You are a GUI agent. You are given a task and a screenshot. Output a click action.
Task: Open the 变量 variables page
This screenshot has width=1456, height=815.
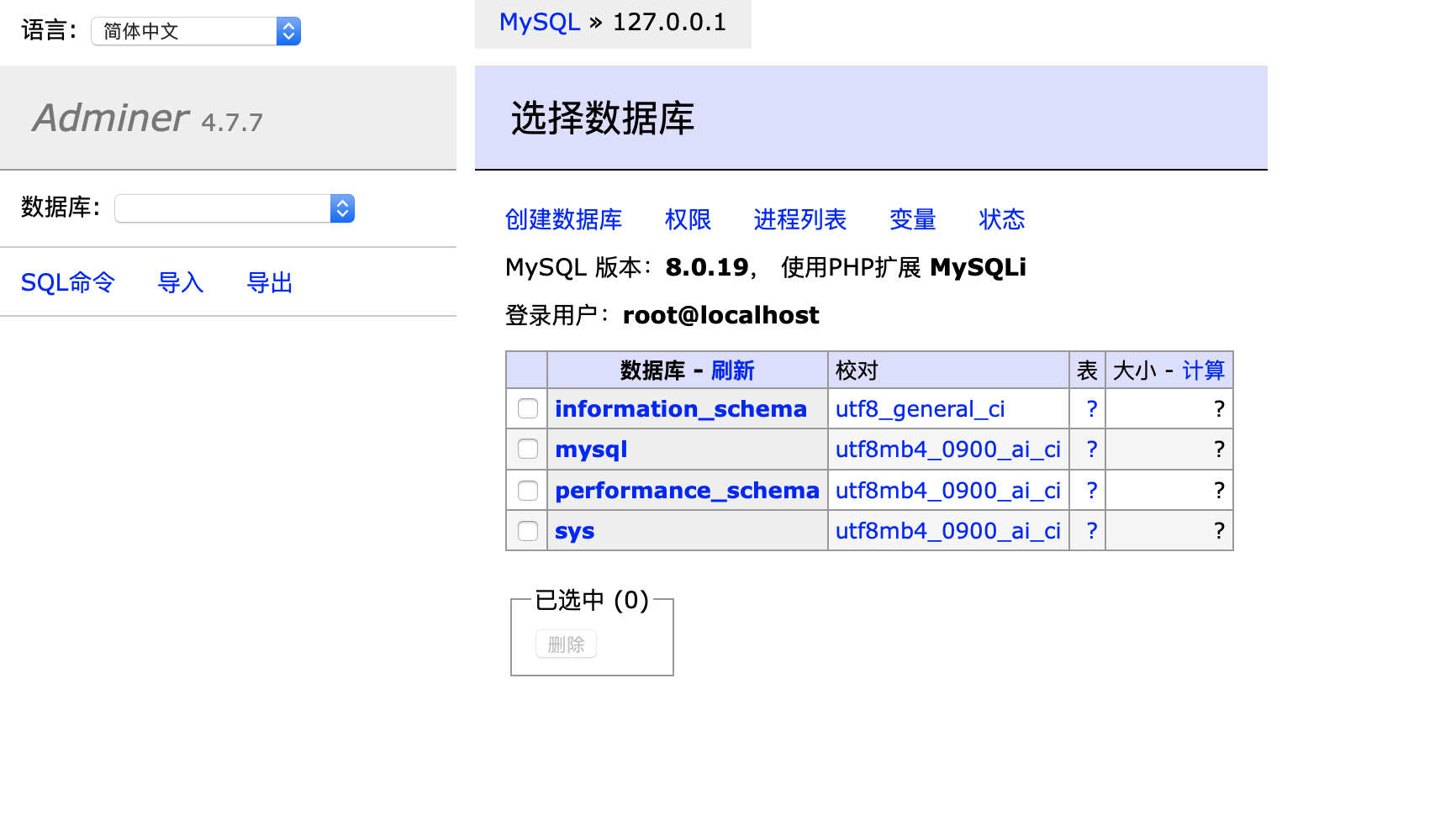(x=913, y=219)
